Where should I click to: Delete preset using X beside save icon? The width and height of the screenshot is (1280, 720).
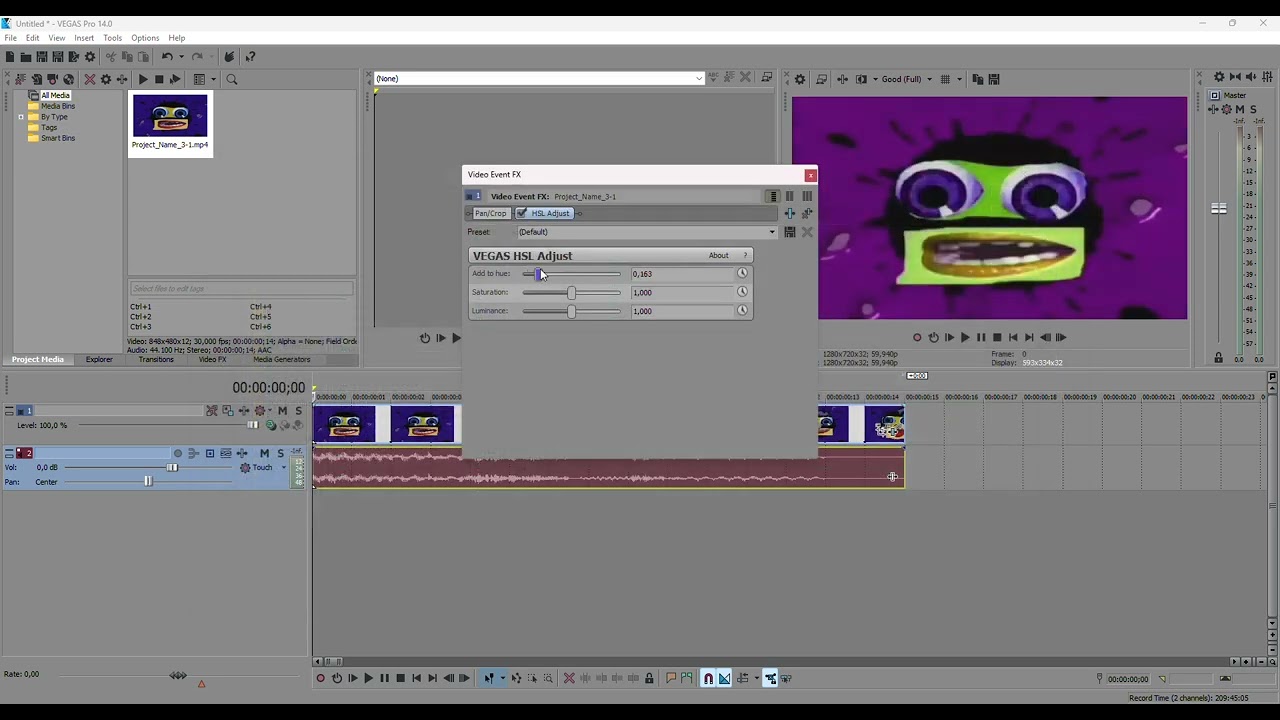(x=807, y=232)
